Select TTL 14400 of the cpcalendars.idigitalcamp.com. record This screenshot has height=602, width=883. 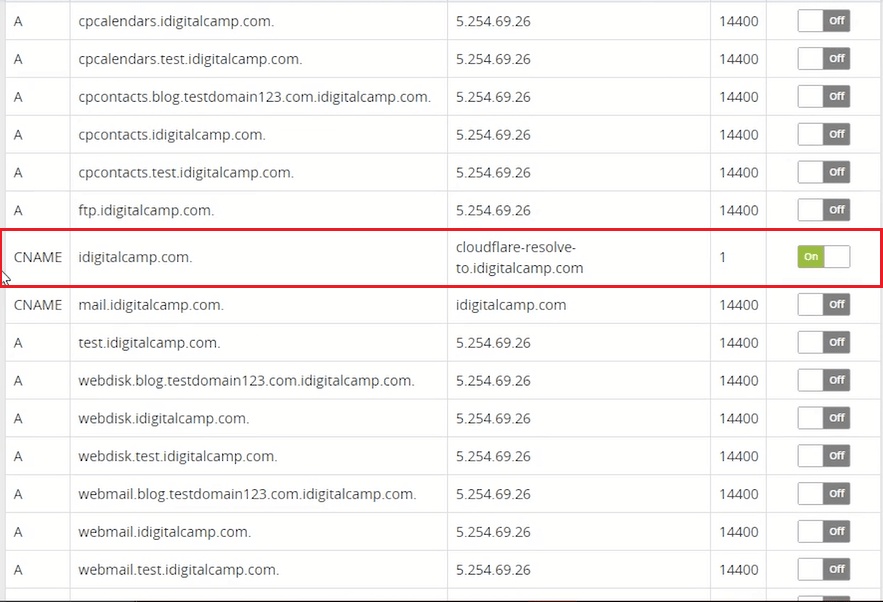point(739,21)
